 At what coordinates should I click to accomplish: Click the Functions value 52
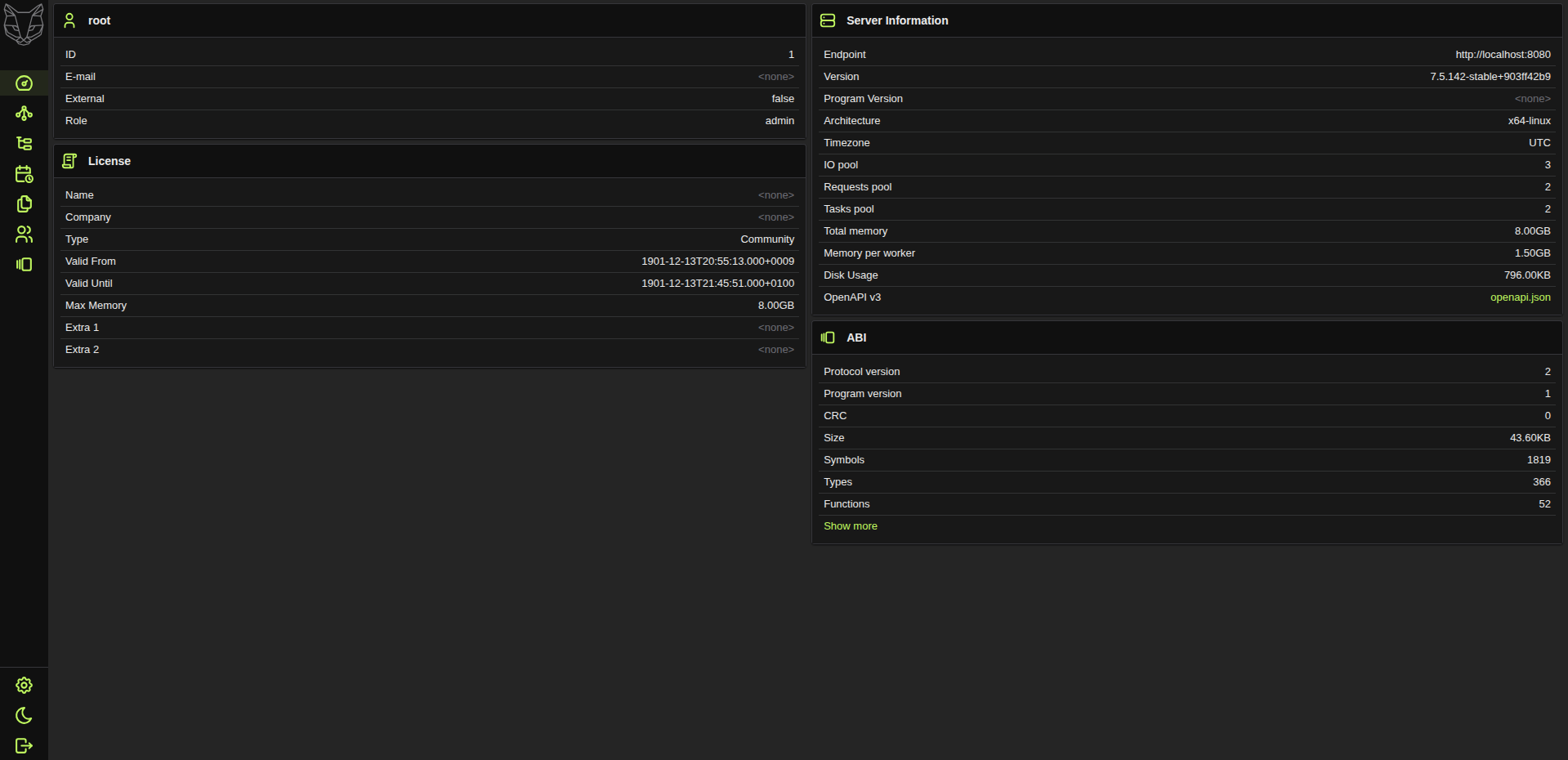point(1544,504)
